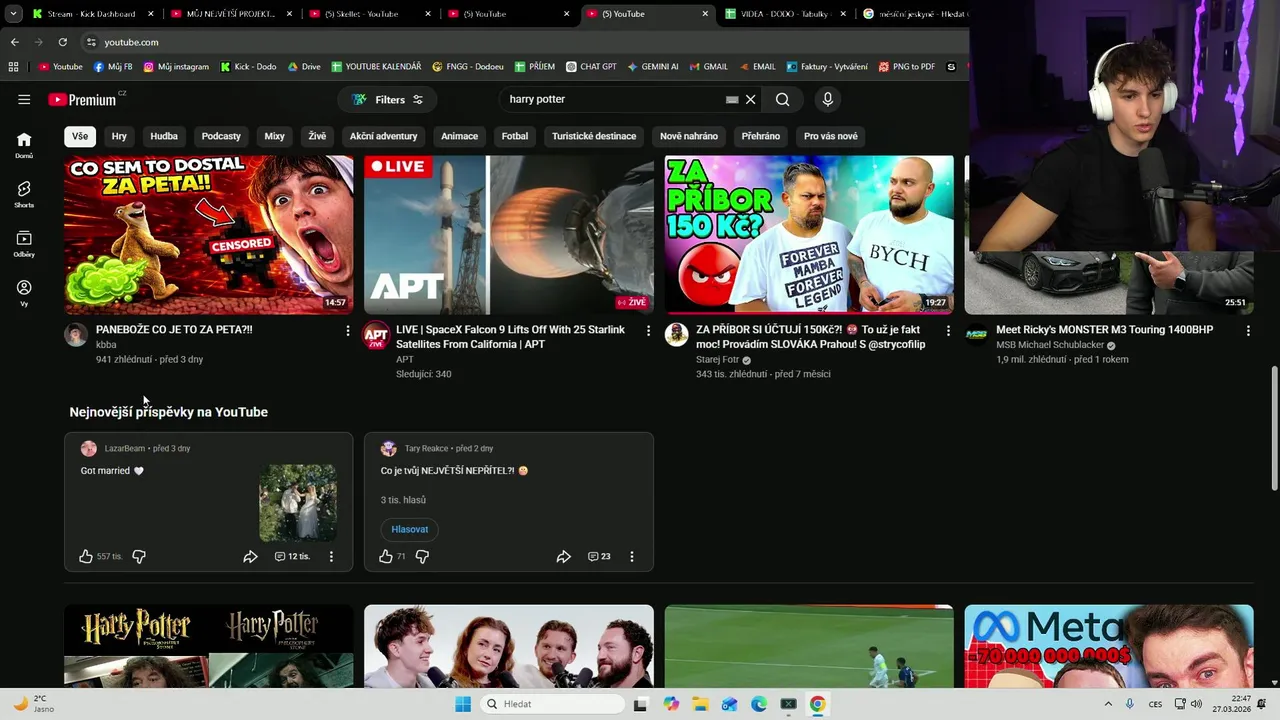Clear the search query with the X
This screenshot has height=720, width=1280.
click(x=750, y=99)
